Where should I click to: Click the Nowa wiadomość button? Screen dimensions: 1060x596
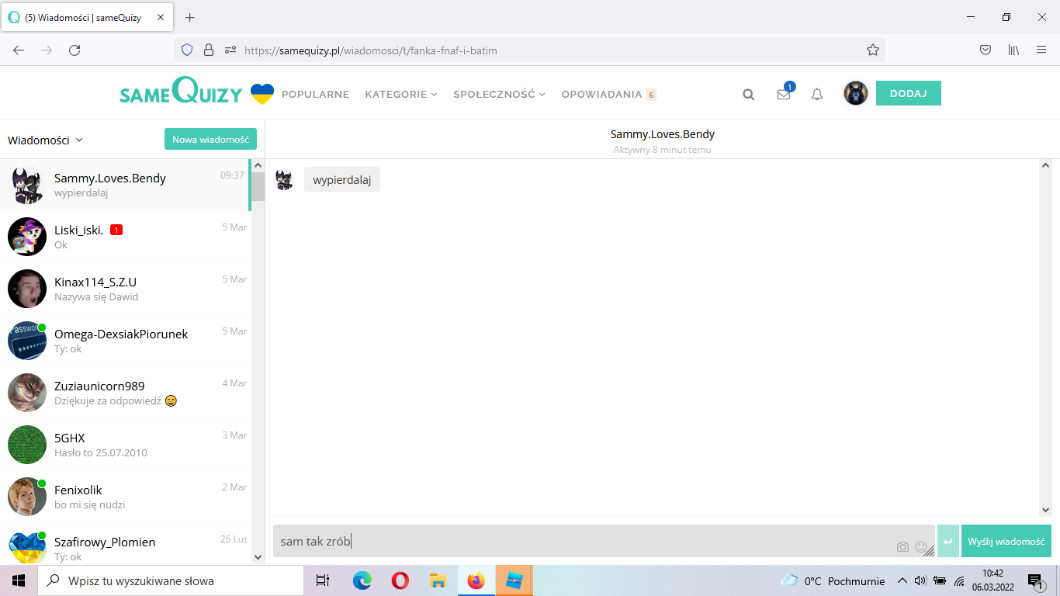tap(210, 139)
